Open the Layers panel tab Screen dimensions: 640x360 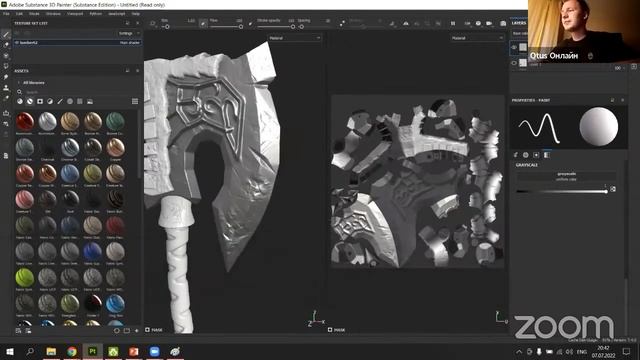519,23
